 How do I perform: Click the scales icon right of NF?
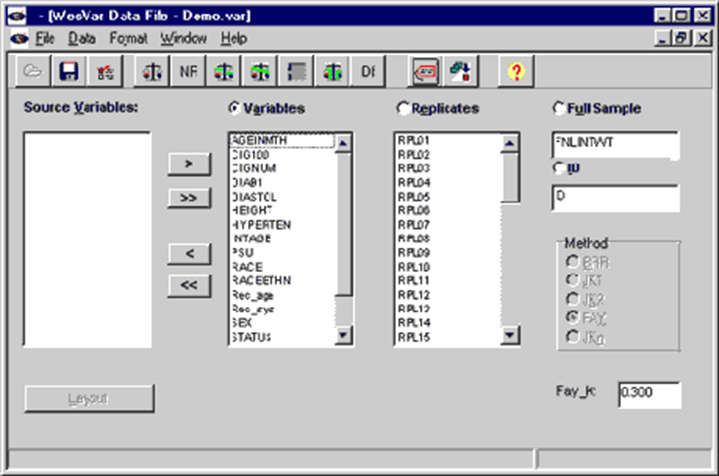224,71
